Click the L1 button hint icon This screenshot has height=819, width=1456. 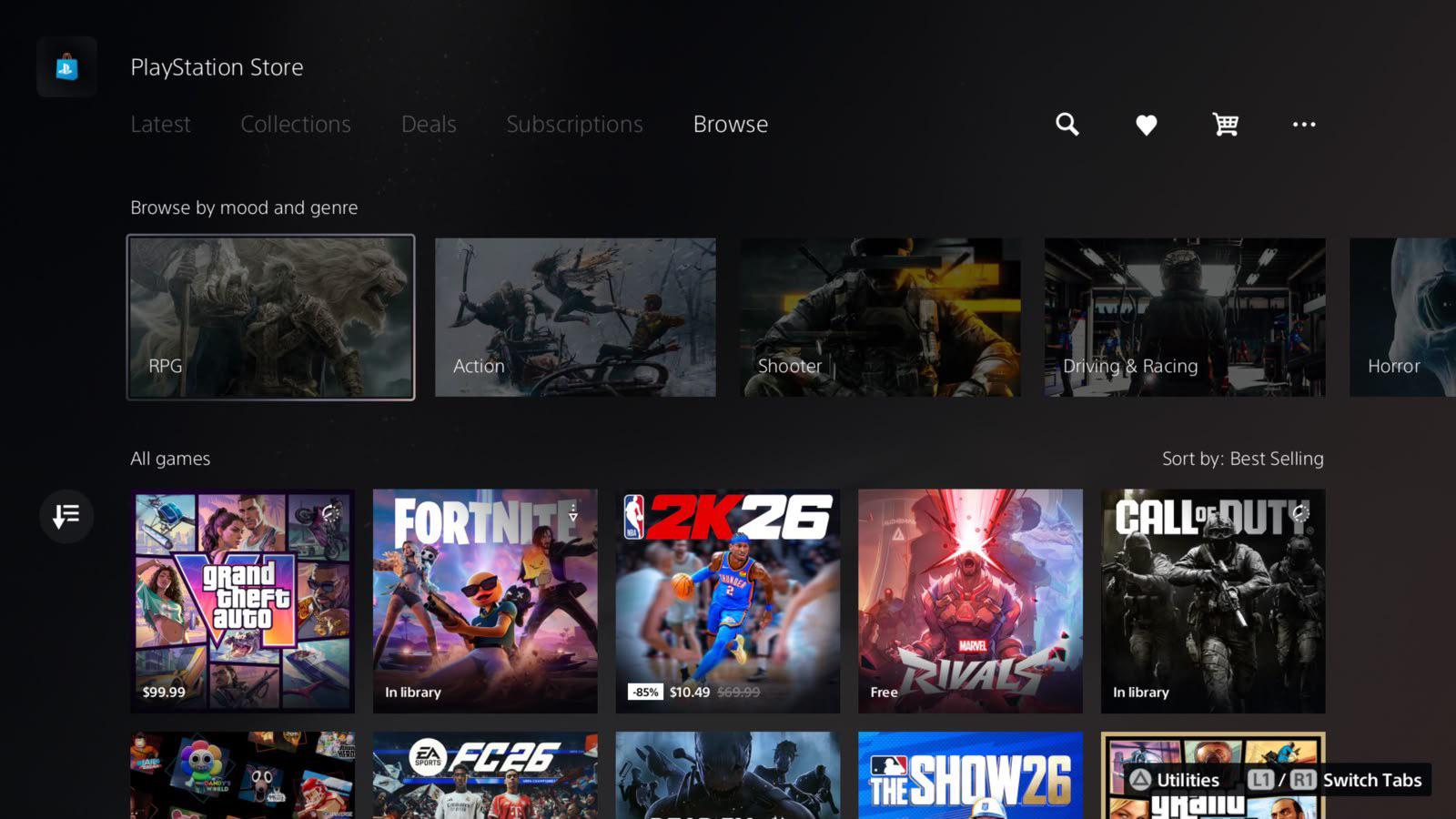(x=1260, y=780)
